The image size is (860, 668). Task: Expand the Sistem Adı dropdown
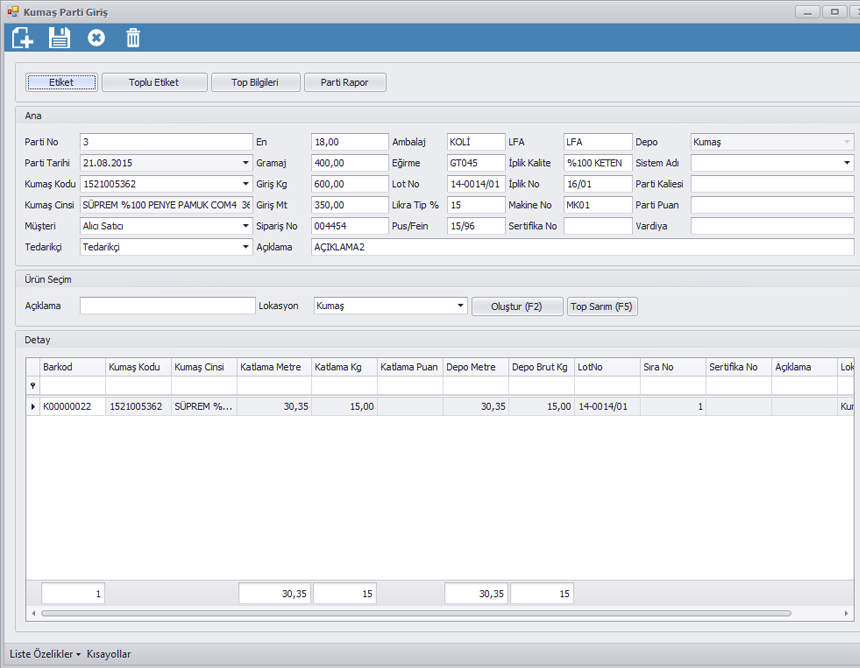pos(846,163)
